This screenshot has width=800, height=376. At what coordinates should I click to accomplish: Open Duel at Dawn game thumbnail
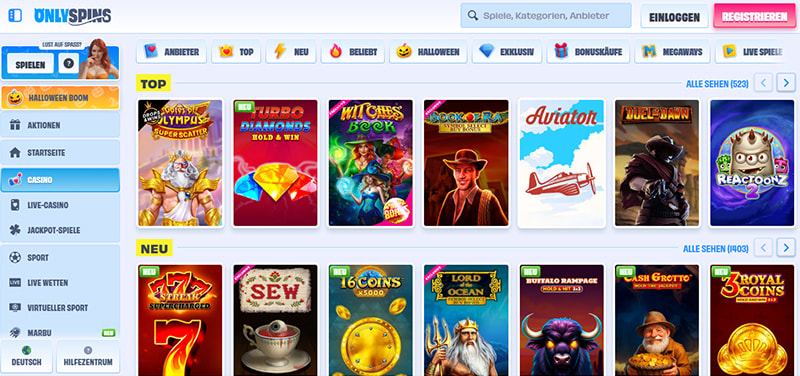coord(657,163)
